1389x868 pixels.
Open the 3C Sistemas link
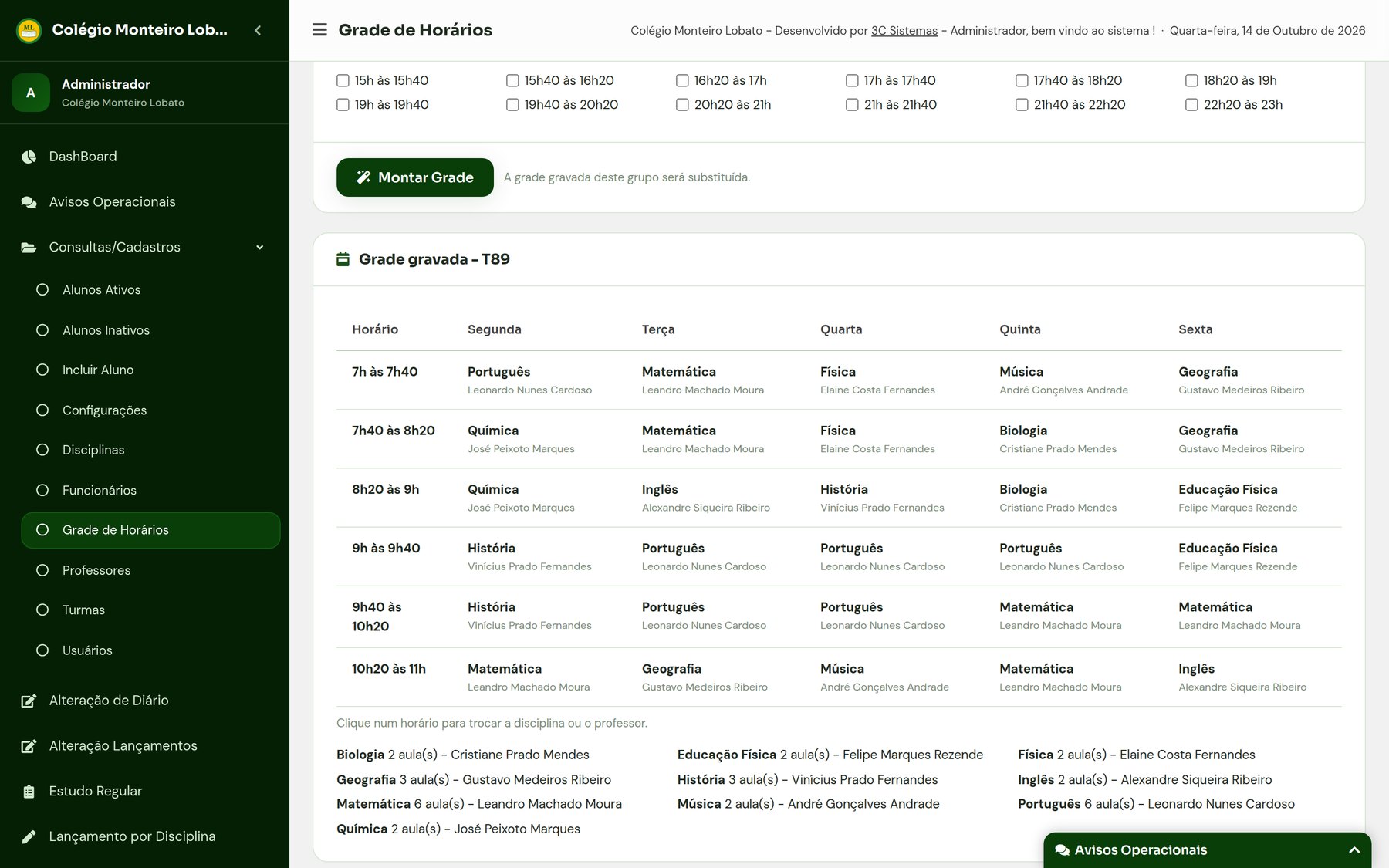click(x=904, y=31)
